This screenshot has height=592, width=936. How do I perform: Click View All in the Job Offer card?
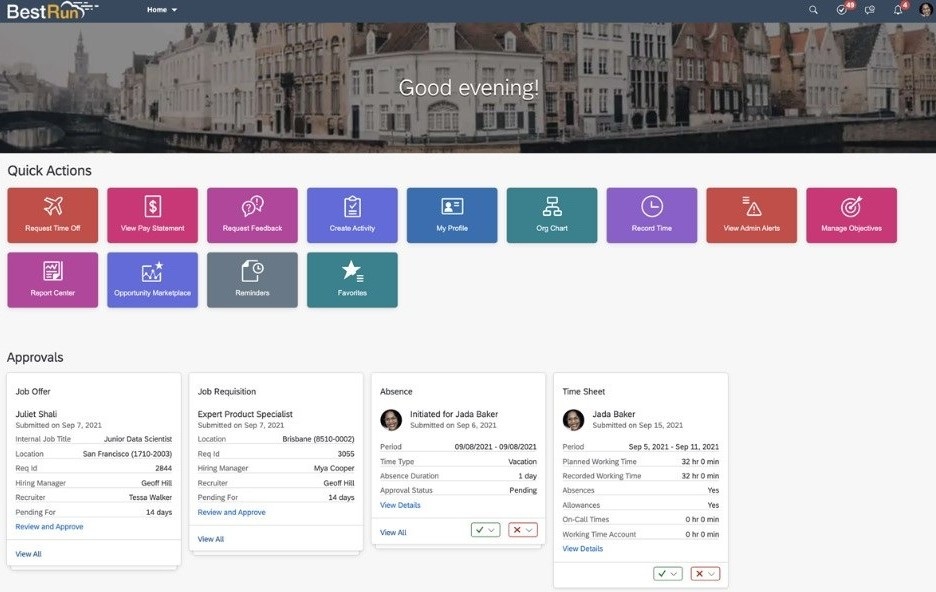(29, 554)
